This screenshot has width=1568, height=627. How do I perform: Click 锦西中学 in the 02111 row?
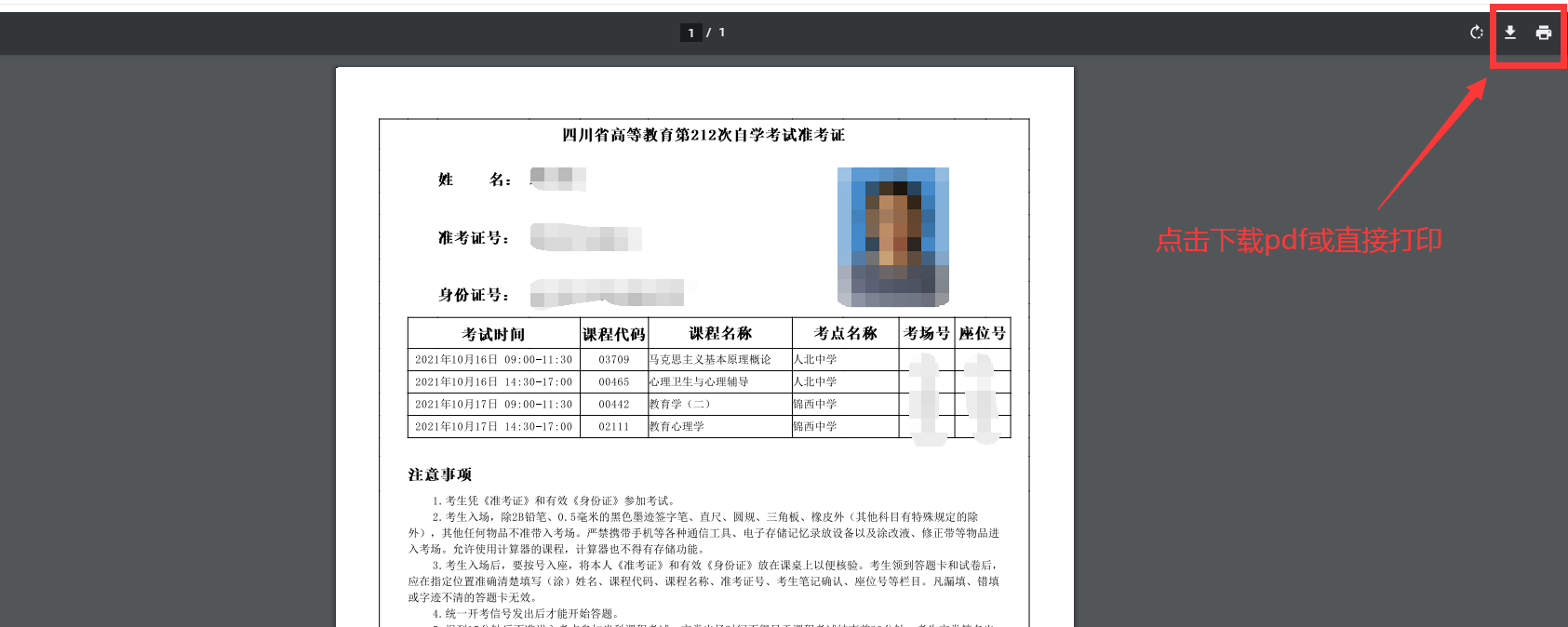point(815,426)
